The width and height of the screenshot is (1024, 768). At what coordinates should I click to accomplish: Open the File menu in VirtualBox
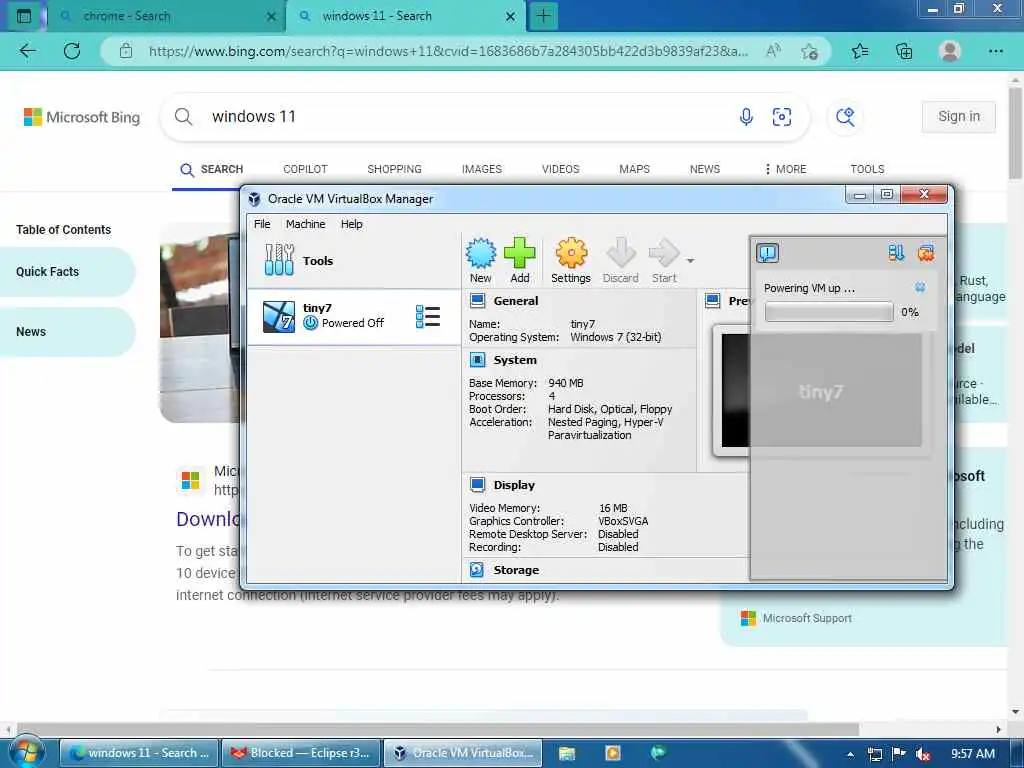[x=262, y=224]
